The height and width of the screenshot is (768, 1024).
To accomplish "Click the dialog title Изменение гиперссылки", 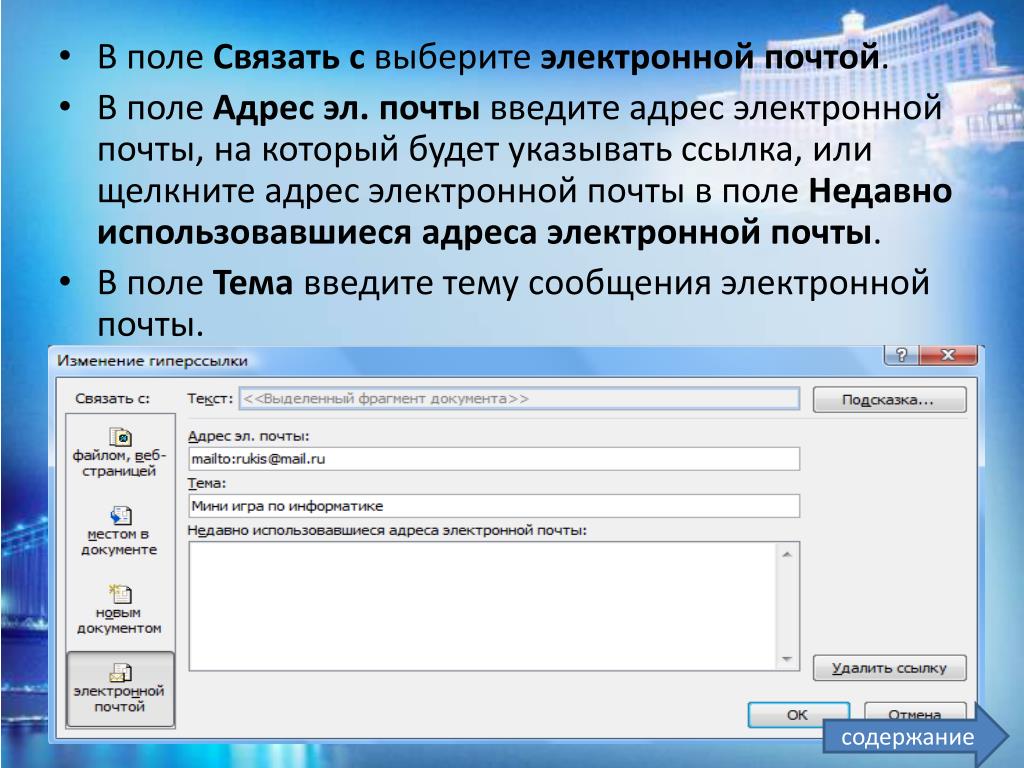I will (152, 360).
